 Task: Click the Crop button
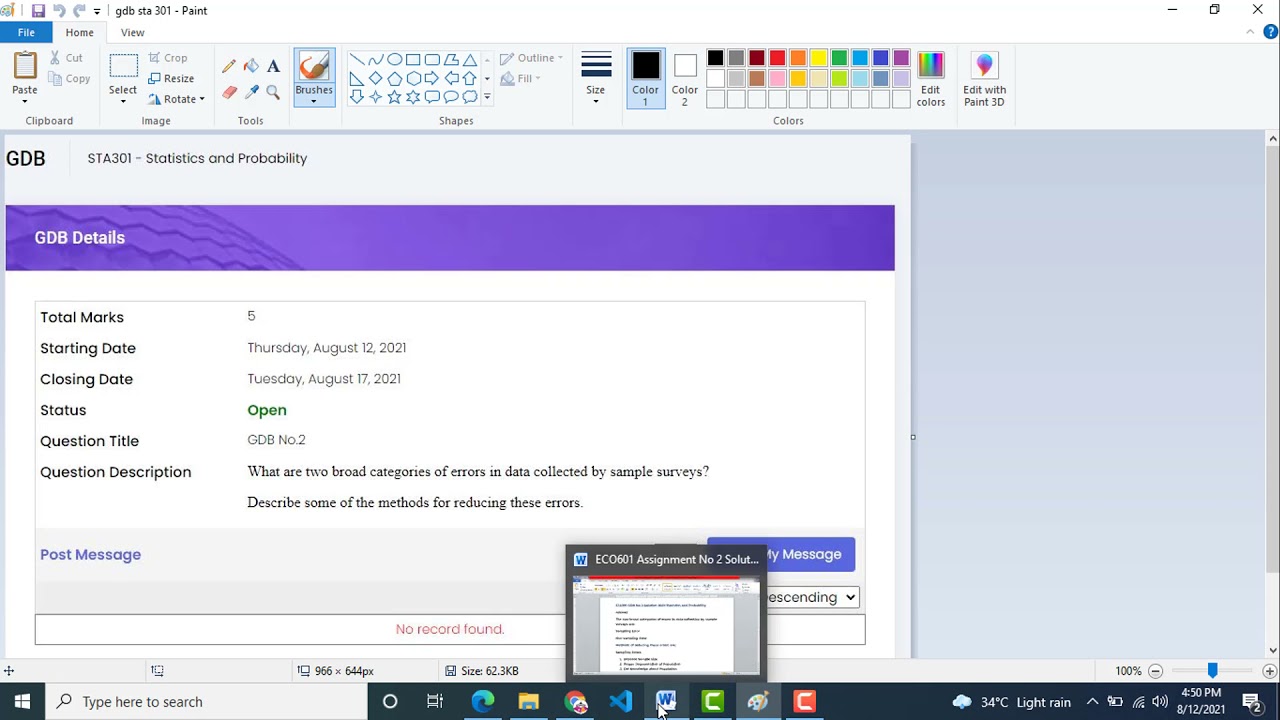[x=168, y=58]
